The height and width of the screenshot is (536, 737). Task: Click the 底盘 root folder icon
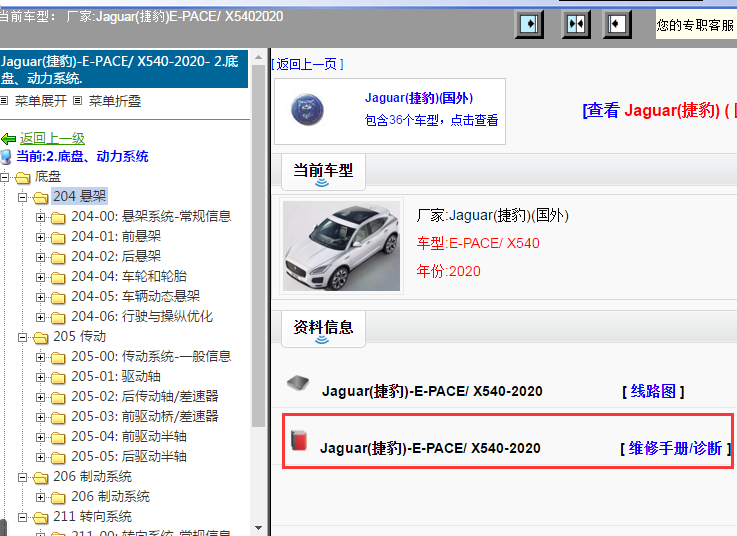pyautogui.click(x=22, y=178)
